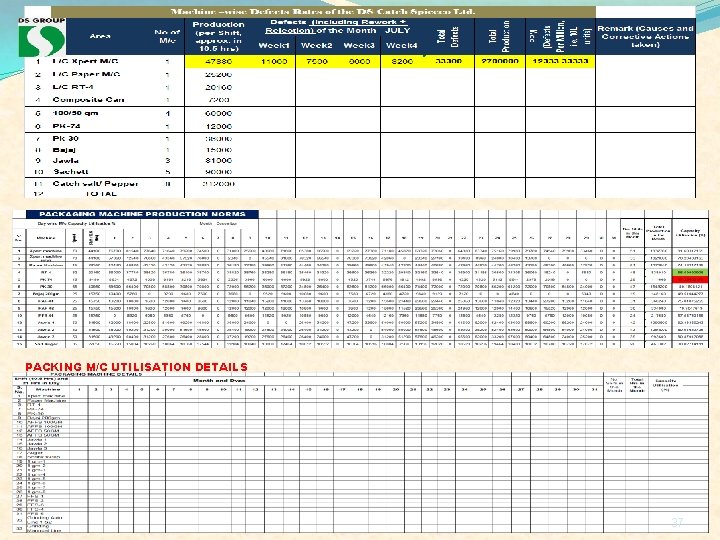Click the Remark (Causes and Corrective Actions) header
This screenshot has height=540, width=720.
[645, 36]
